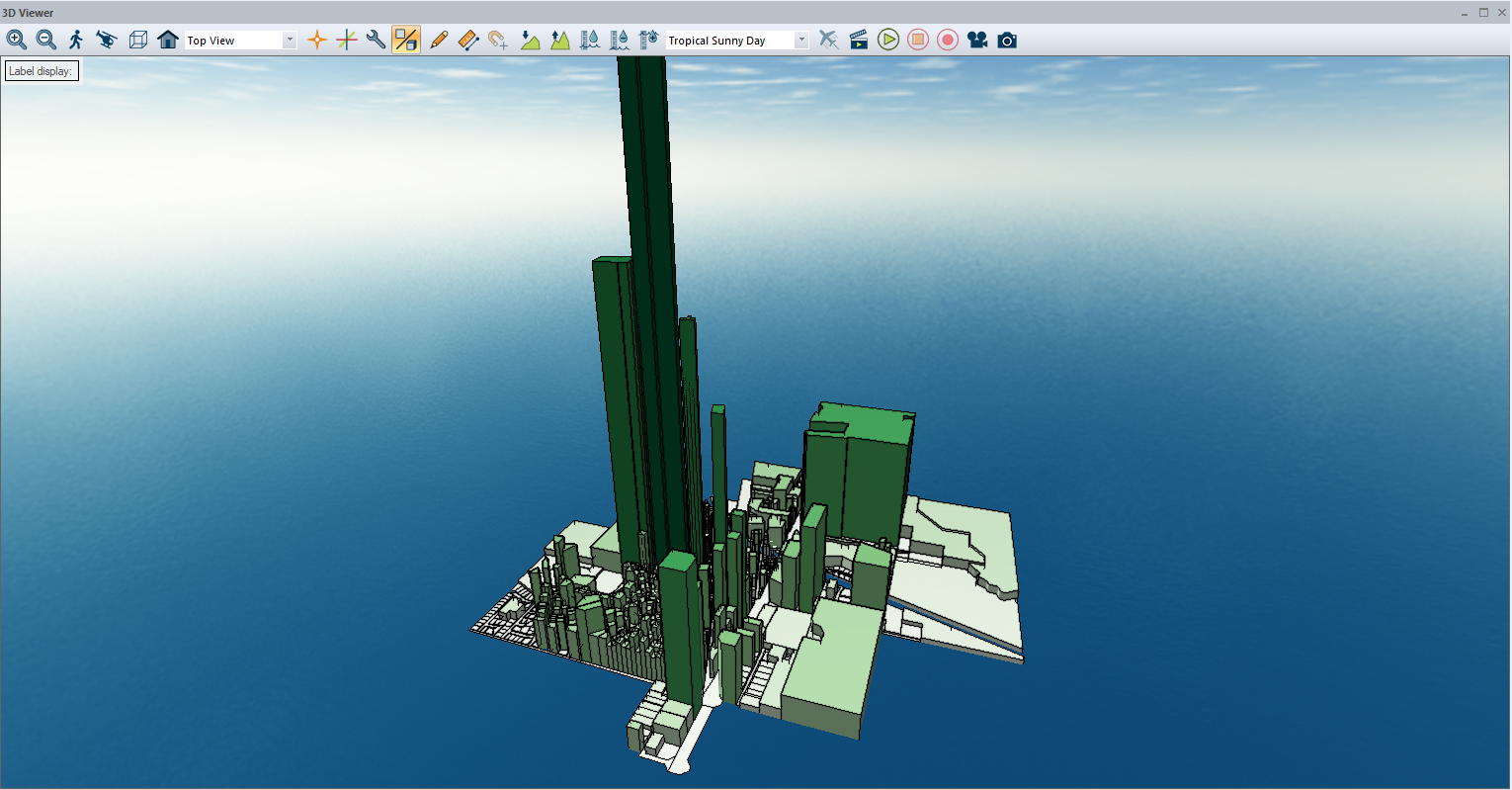Lower the terrain exaggeration

[x=531, y=40]
